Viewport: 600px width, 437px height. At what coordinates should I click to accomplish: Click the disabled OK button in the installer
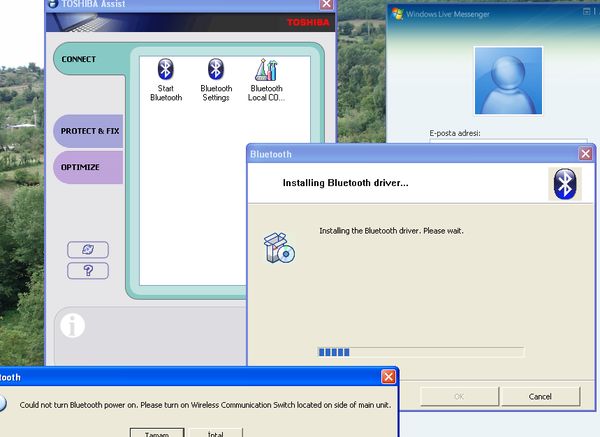459,396
